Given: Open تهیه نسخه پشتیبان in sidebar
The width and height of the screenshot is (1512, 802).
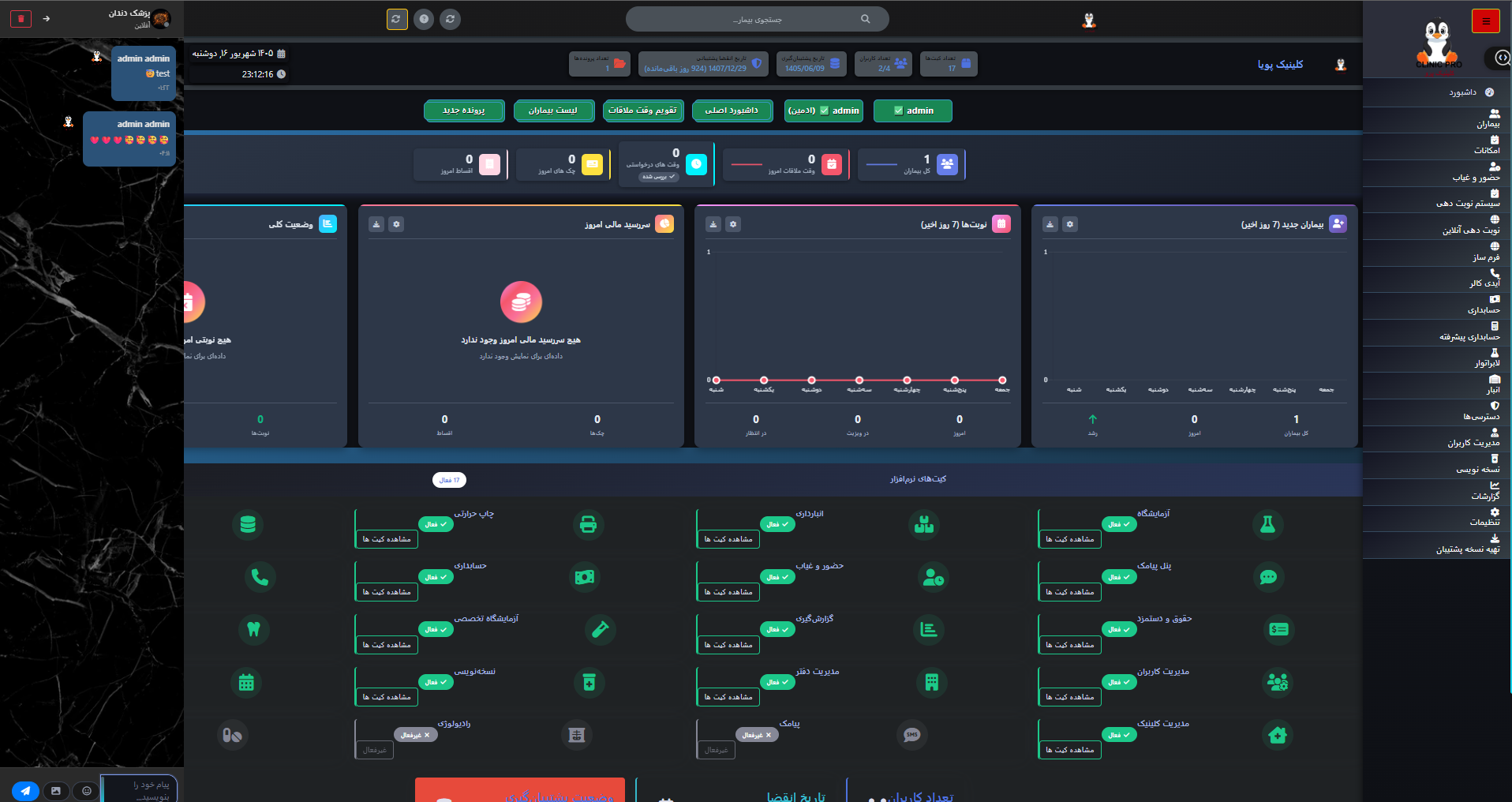Looking at the screenshot, I should (1436, 545).
